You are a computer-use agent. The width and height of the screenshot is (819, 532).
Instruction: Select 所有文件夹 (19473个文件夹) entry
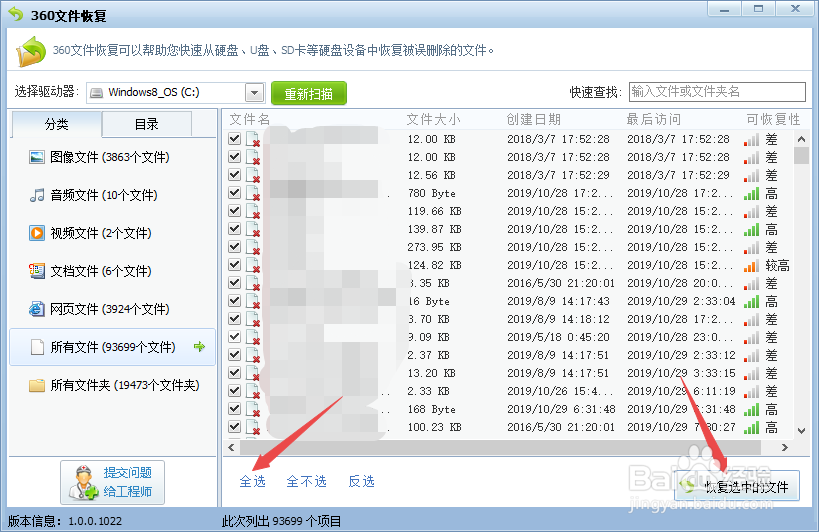coord(112,385)
